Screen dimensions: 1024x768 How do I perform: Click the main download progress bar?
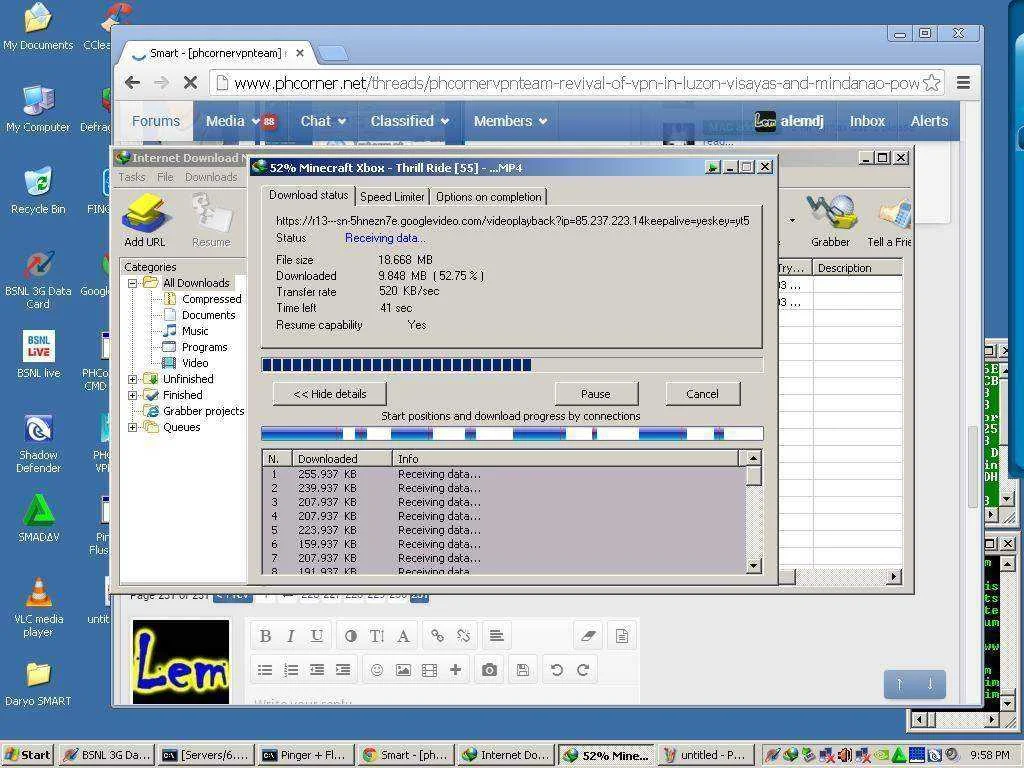(x=512, y=364)
